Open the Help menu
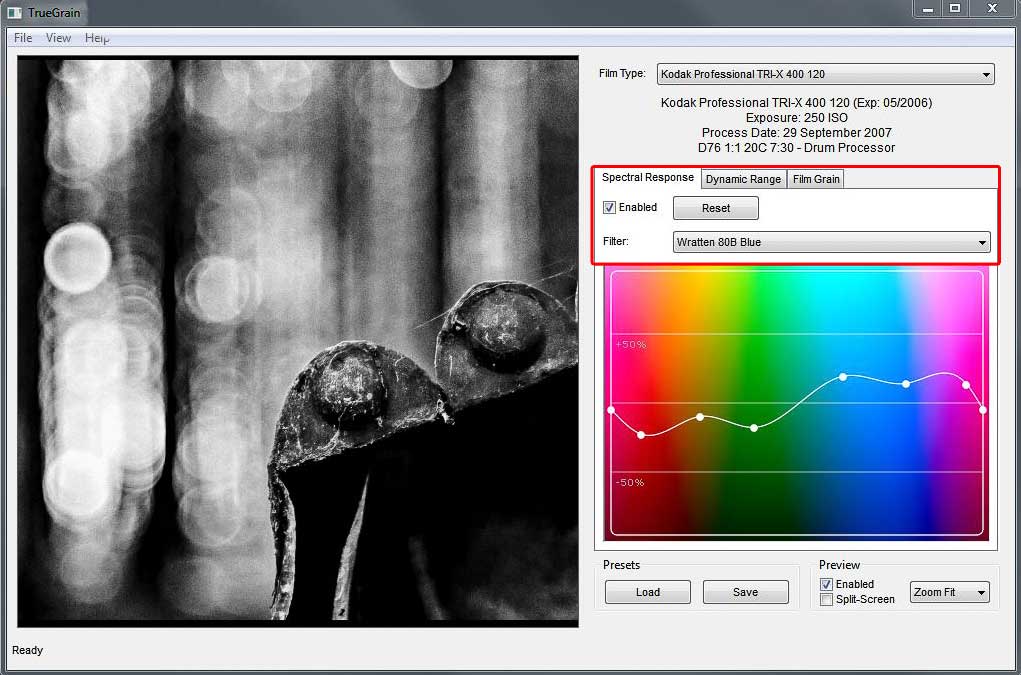The image size is (1021, 675). (x=97, y=38)
